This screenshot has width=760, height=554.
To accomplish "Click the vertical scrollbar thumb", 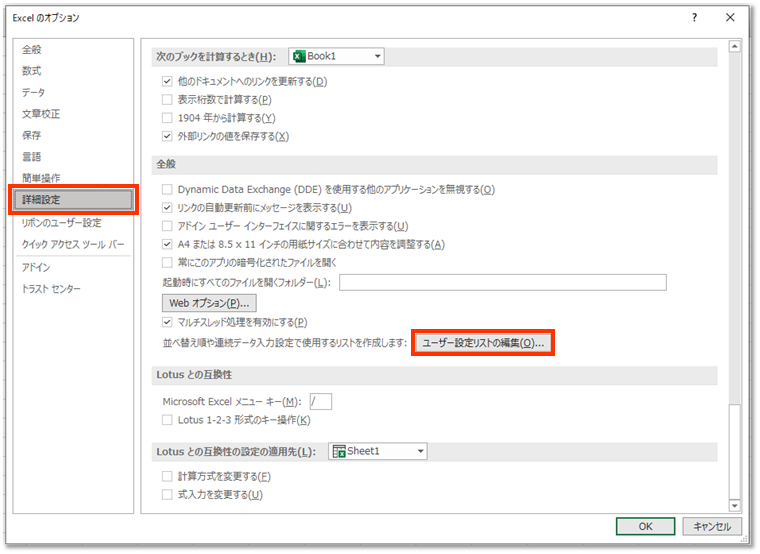I will [735, 452].
